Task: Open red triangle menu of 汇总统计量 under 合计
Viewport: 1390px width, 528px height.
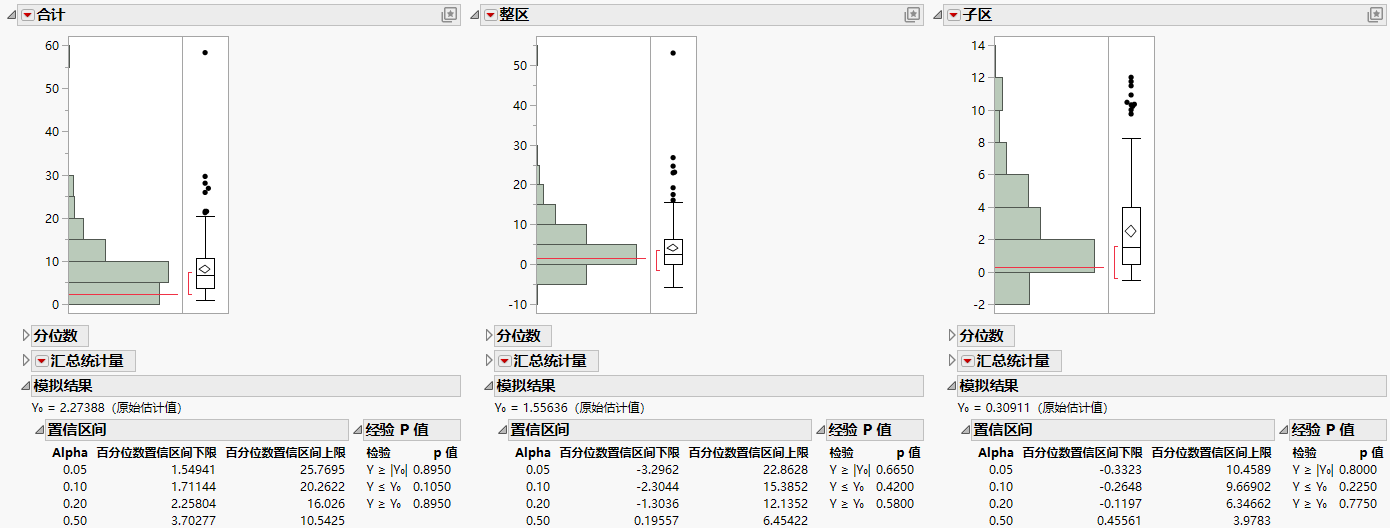Action: point(41,361)
